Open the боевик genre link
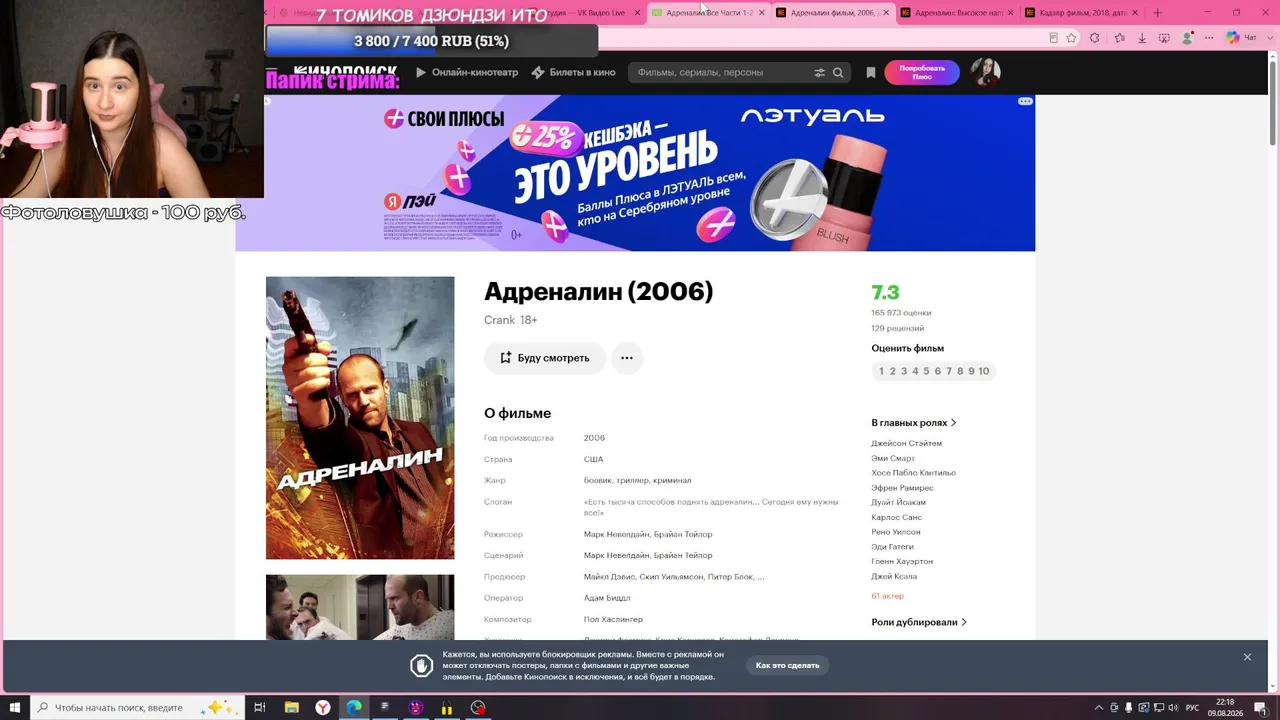1280x720 pixels. [x=597, y=480]
